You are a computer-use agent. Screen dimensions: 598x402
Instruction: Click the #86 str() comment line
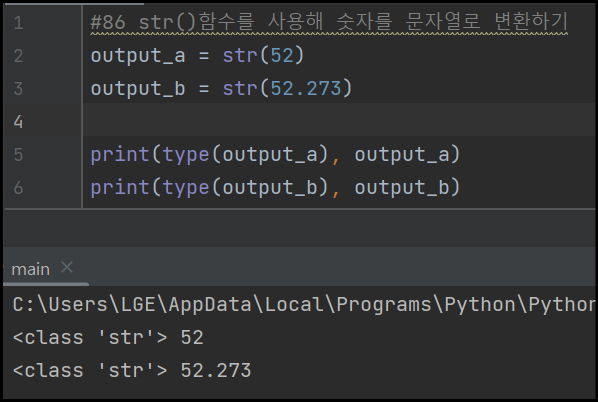pos(329,22)
